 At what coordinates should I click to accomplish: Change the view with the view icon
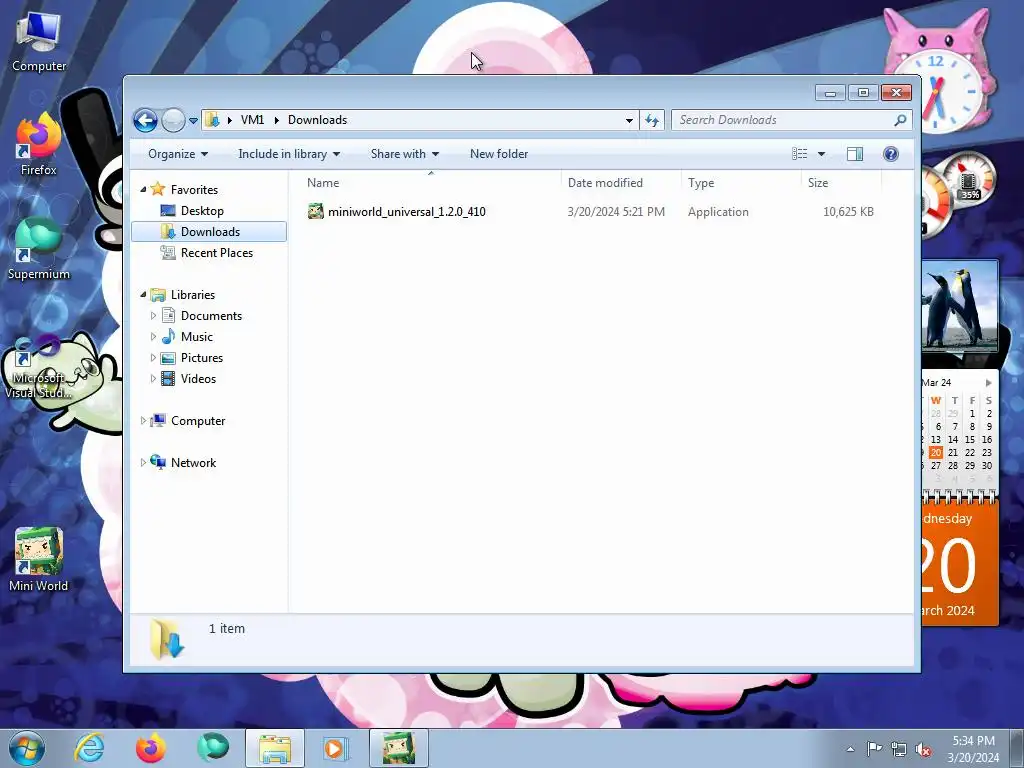coord(800,154)
